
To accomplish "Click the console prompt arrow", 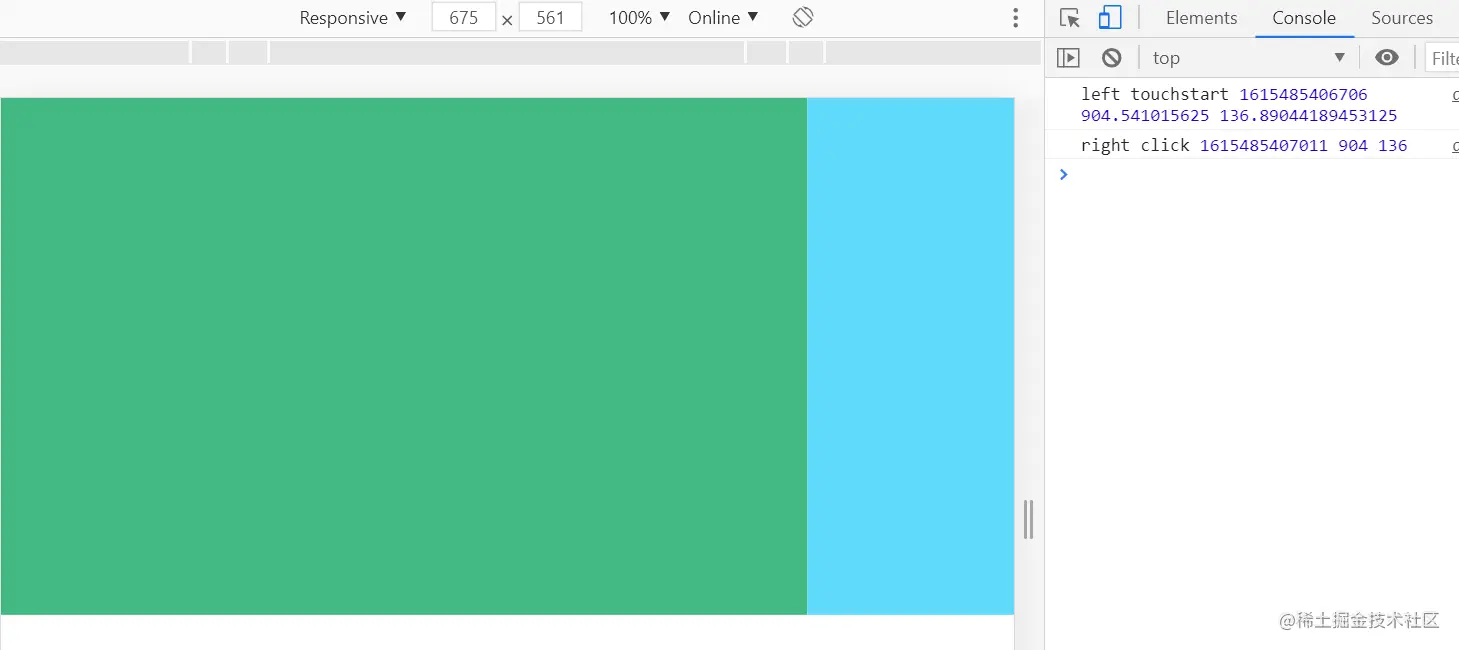I will point(1063,174).
